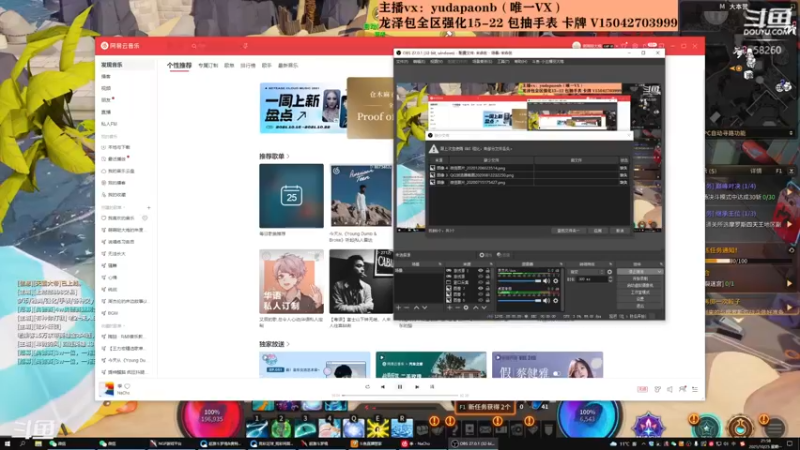Viewport: 800px width, 450px height.
Task: Adjust the second OBS mixer volume slider
Action: click(x=519, y=301)
